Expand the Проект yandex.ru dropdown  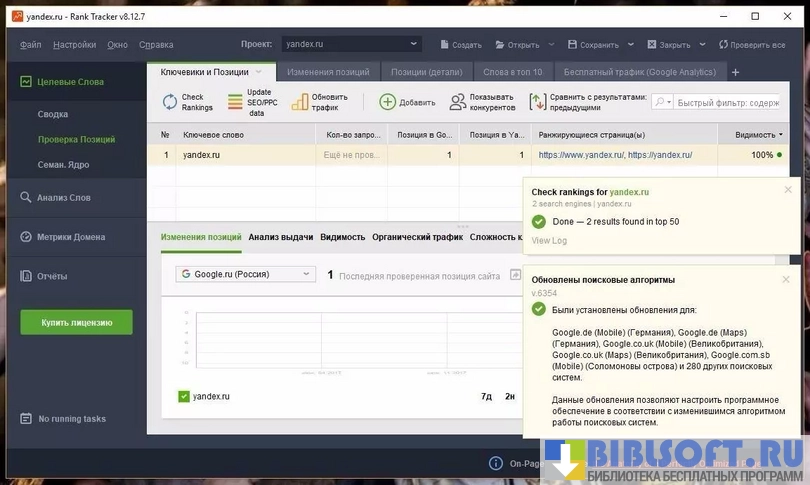pos(413,44)
